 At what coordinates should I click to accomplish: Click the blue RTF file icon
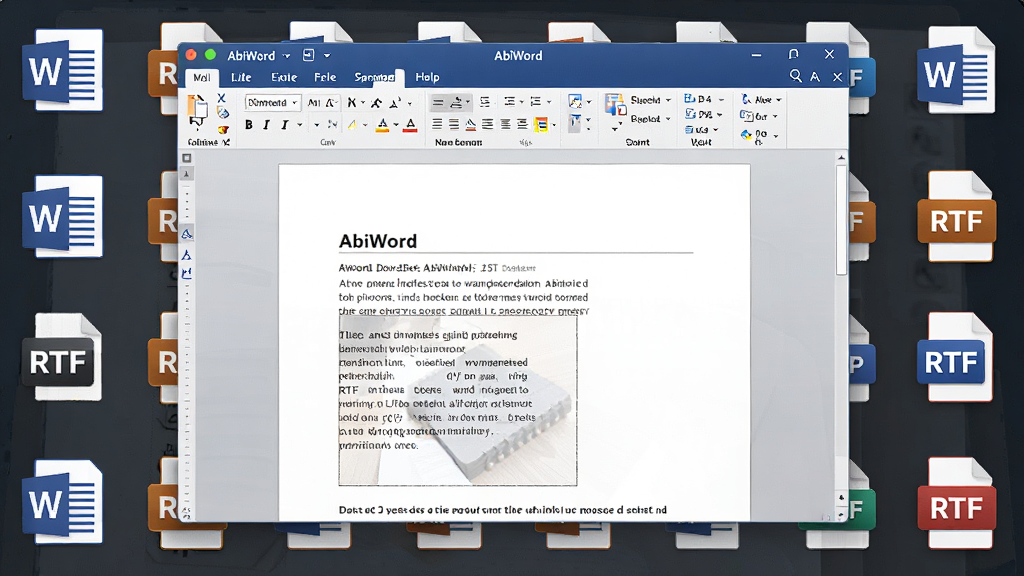(955, 357)
